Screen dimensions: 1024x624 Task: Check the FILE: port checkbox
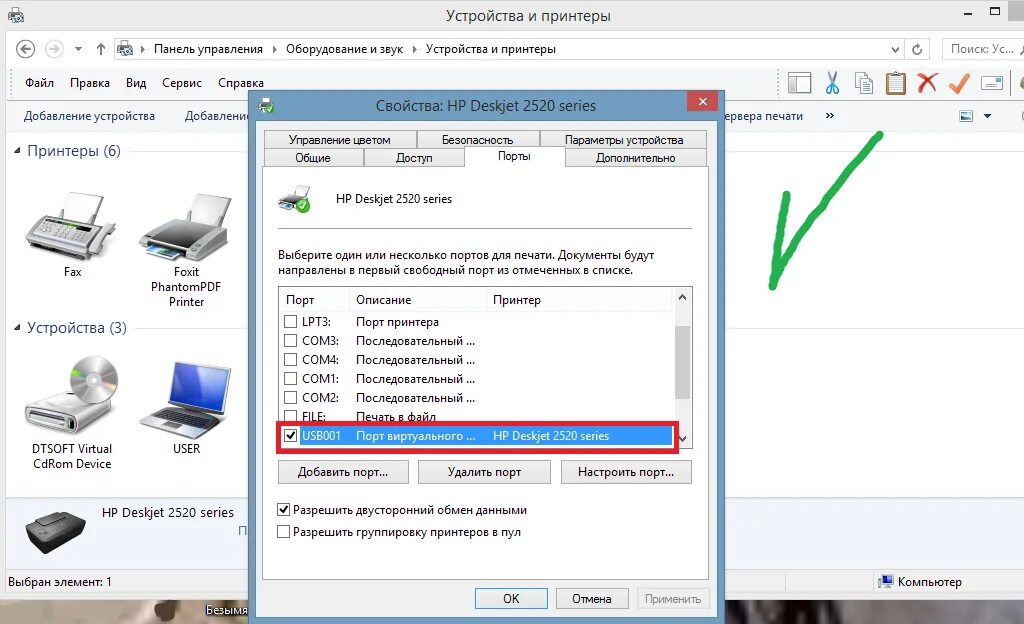point(291,416)
